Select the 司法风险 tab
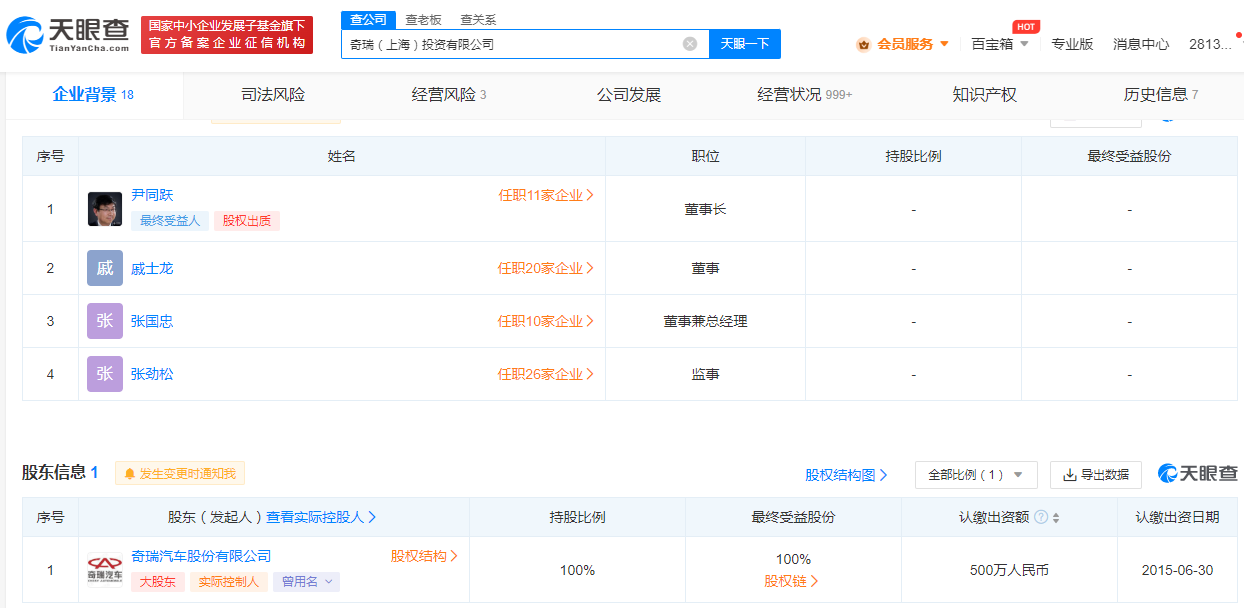This screenshot has height=608, width=1244. point(273,95)
